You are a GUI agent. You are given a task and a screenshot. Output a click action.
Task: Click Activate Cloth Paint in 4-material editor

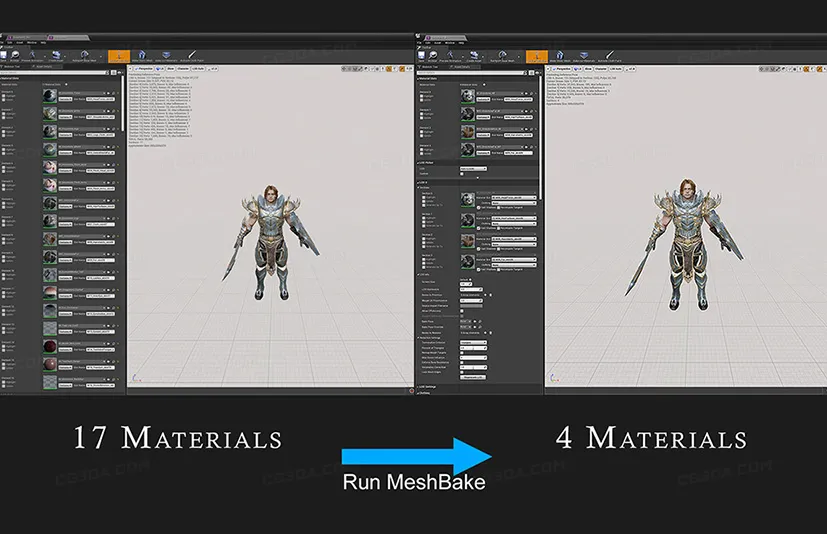pos(610,55)
